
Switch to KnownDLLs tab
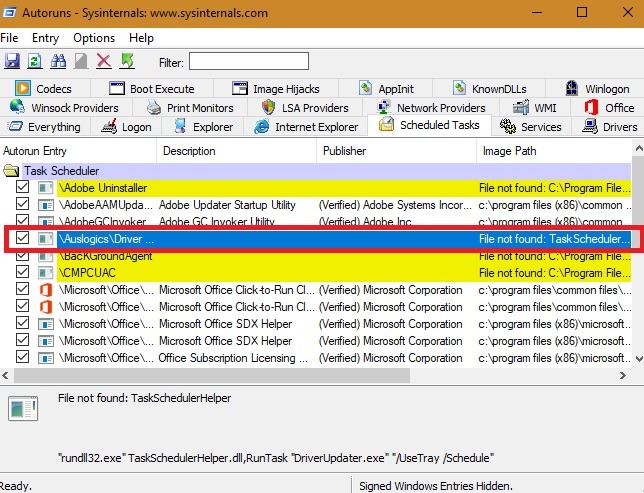pyautogui.click(x=489, y=88)
